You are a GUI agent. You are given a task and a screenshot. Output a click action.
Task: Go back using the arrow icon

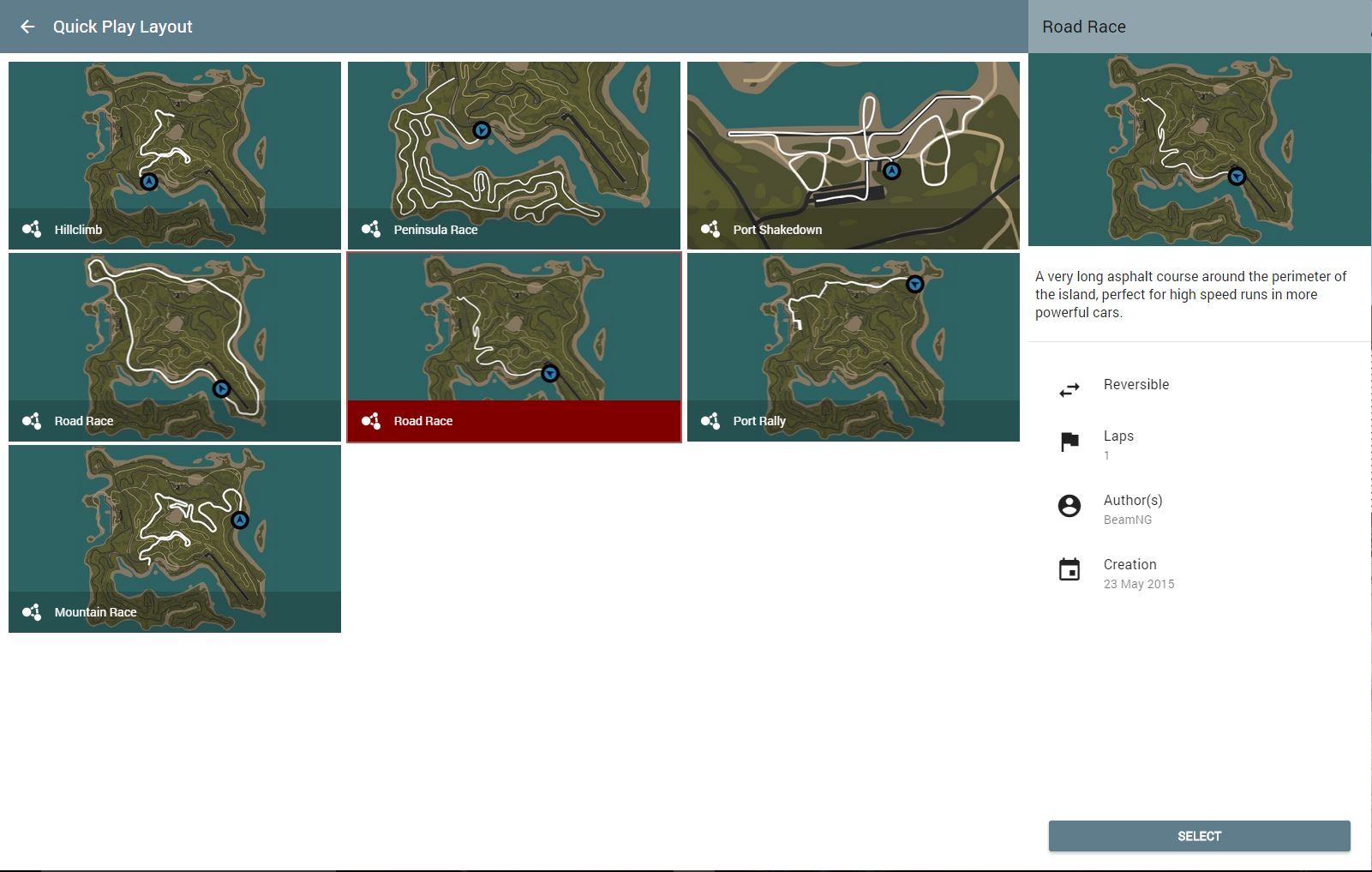27,27
